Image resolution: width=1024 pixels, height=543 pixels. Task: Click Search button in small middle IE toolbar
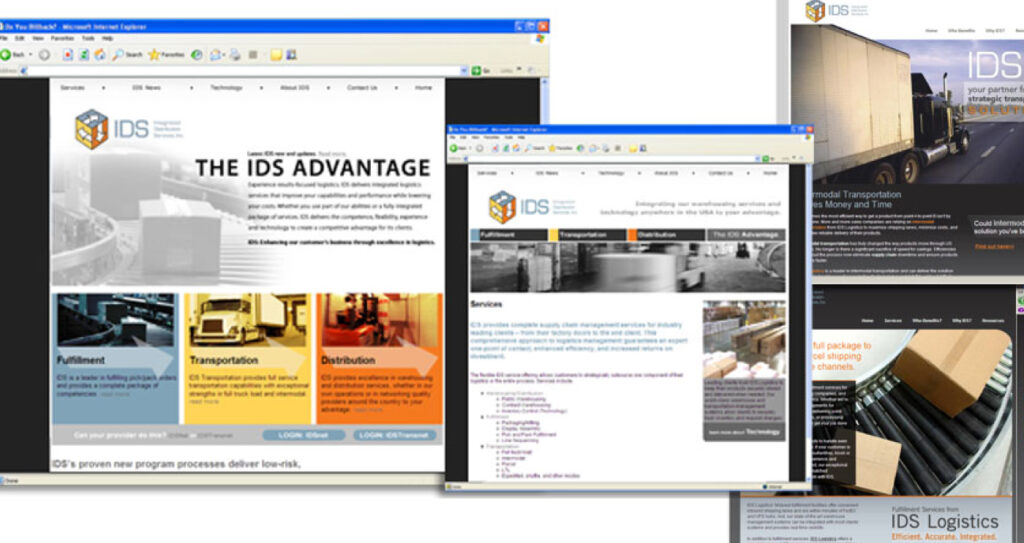[x=534, y=148]
